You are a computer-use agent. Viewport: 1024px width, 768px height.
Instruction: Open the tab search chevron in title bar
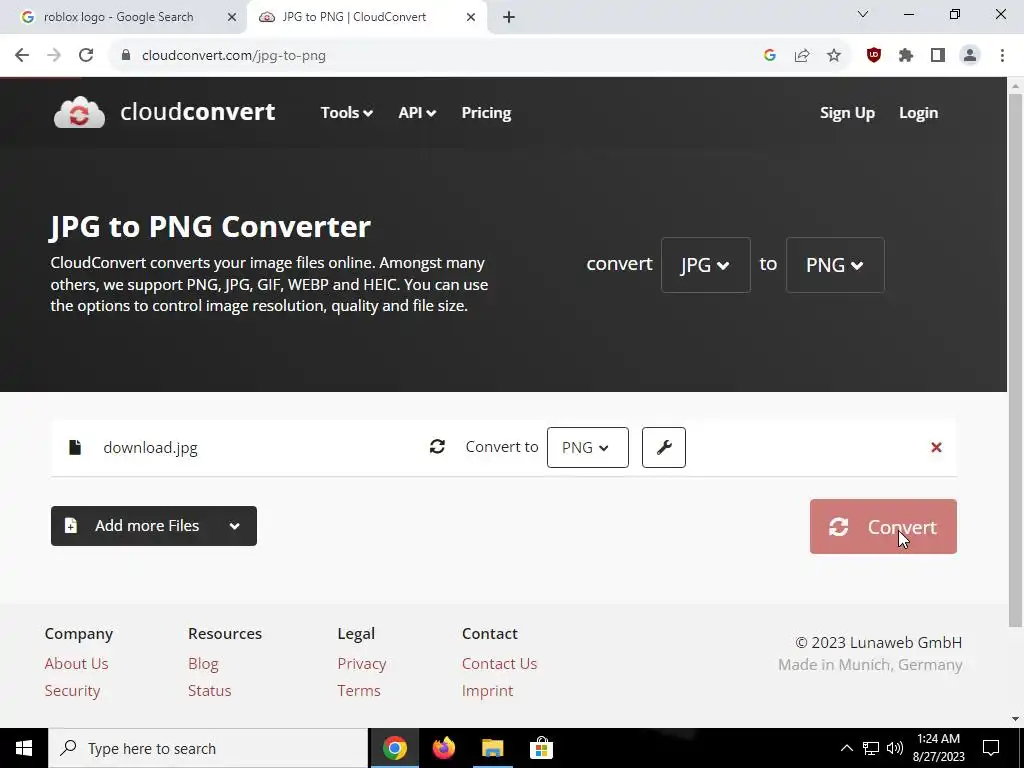click(863, 14)
